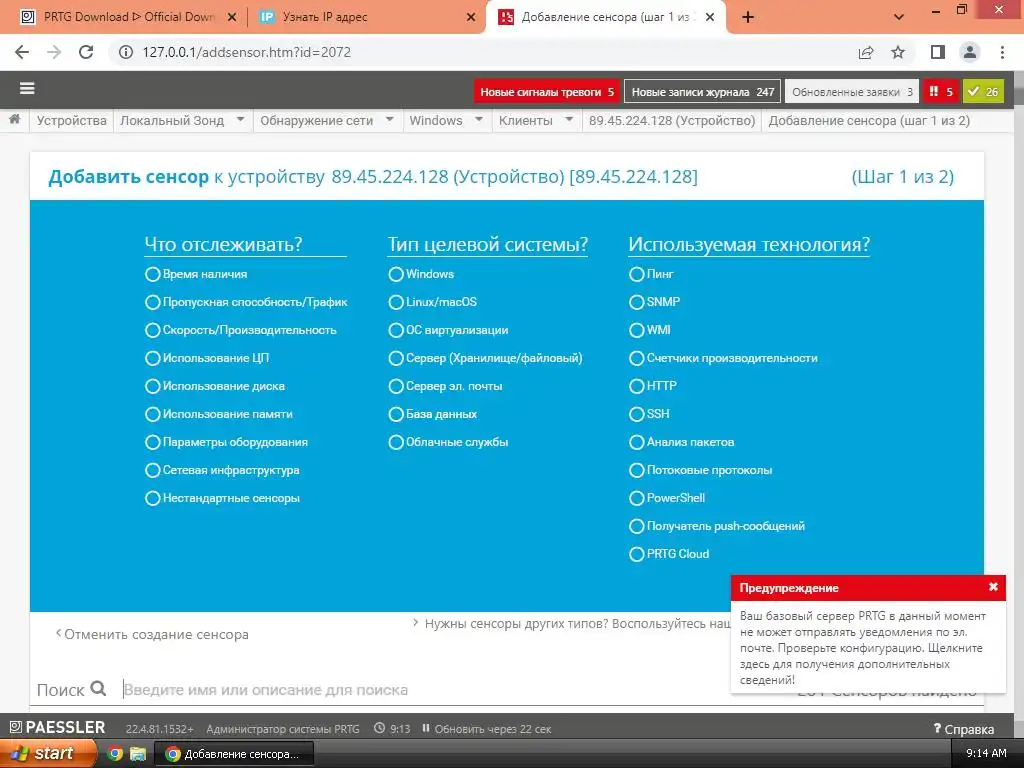The image size is (1024, 768).
Task: Open the browser side panel icon
Action: click(x=938, y=52)
